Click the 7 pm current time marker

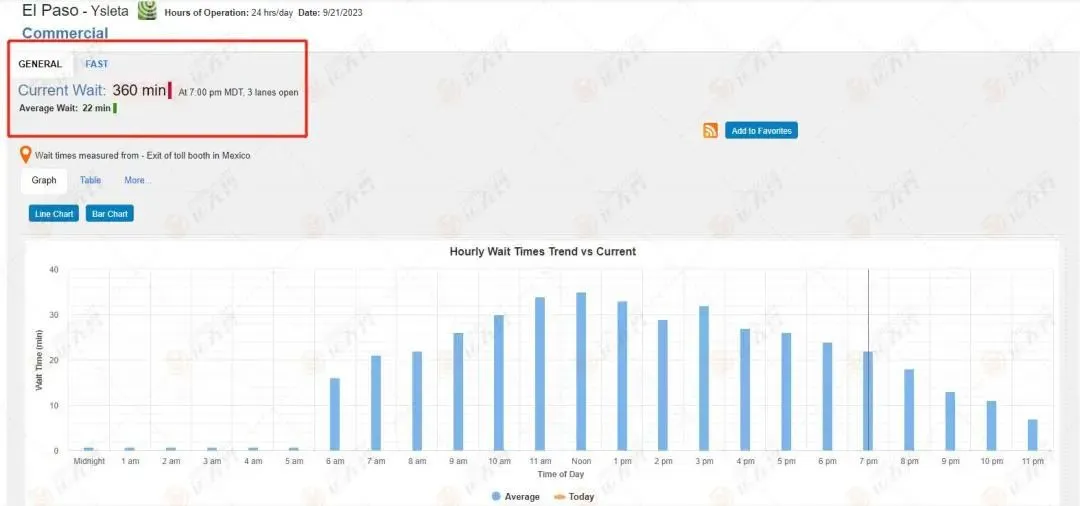tap(869, 360)
